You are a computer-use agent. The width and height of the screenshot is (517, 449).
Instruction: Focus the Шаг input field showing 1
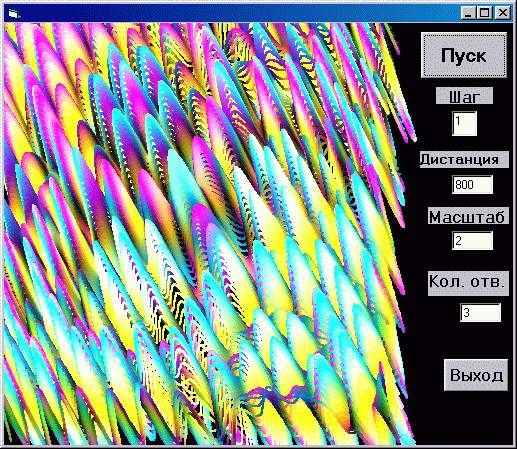tap(464, 123)
